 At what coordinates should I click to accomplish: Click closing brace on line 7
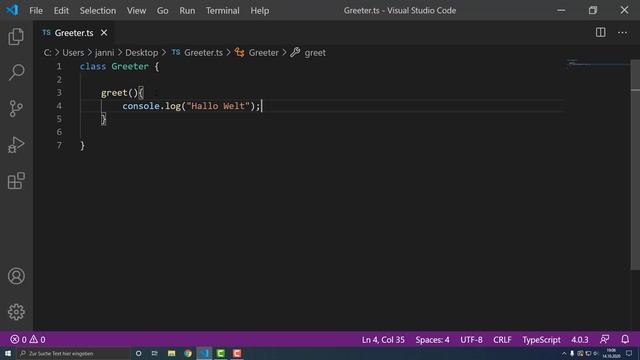point(82,145)
